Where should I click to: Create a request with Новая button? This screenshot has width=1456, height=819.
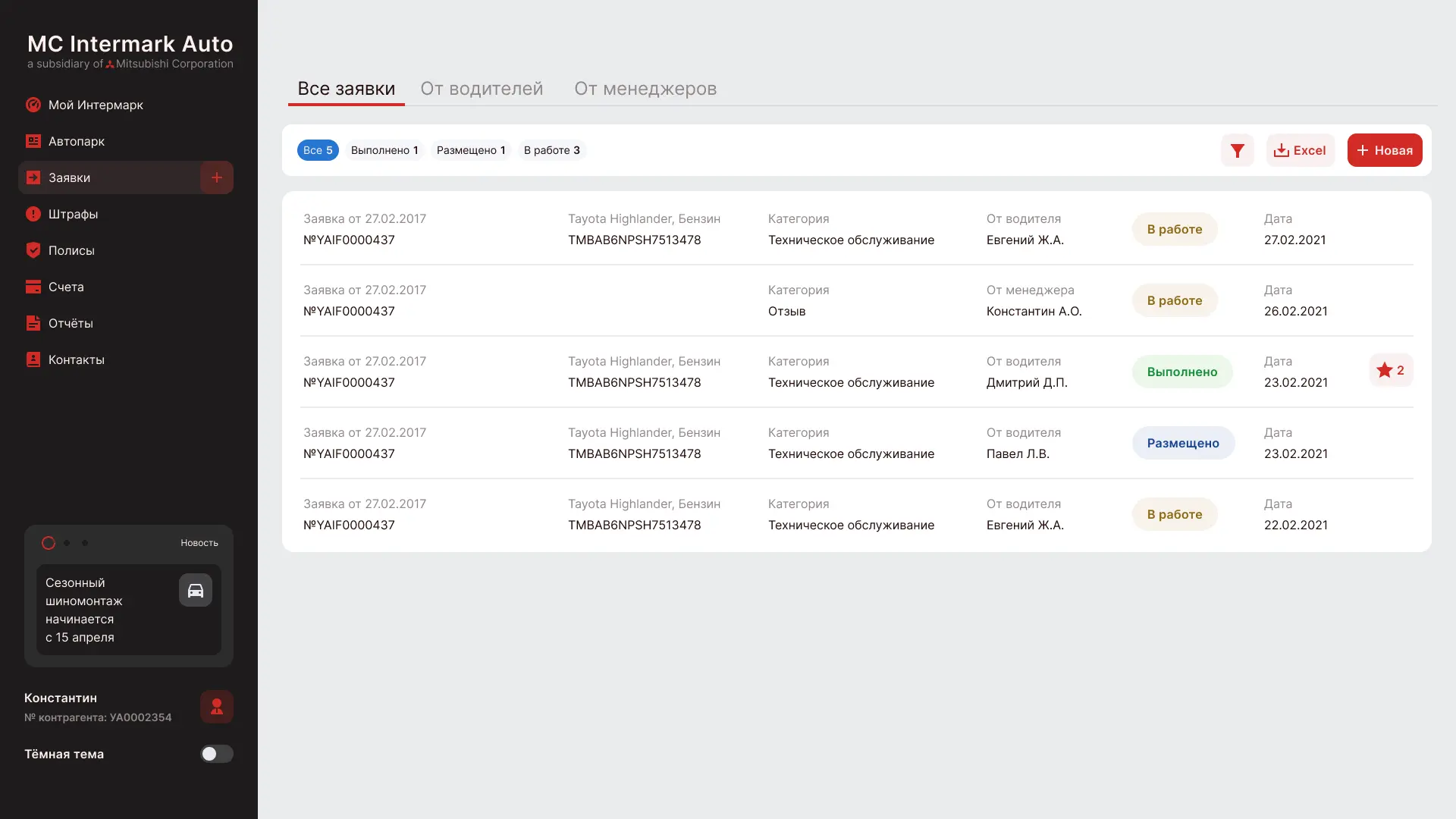(x=1385, y=150)
